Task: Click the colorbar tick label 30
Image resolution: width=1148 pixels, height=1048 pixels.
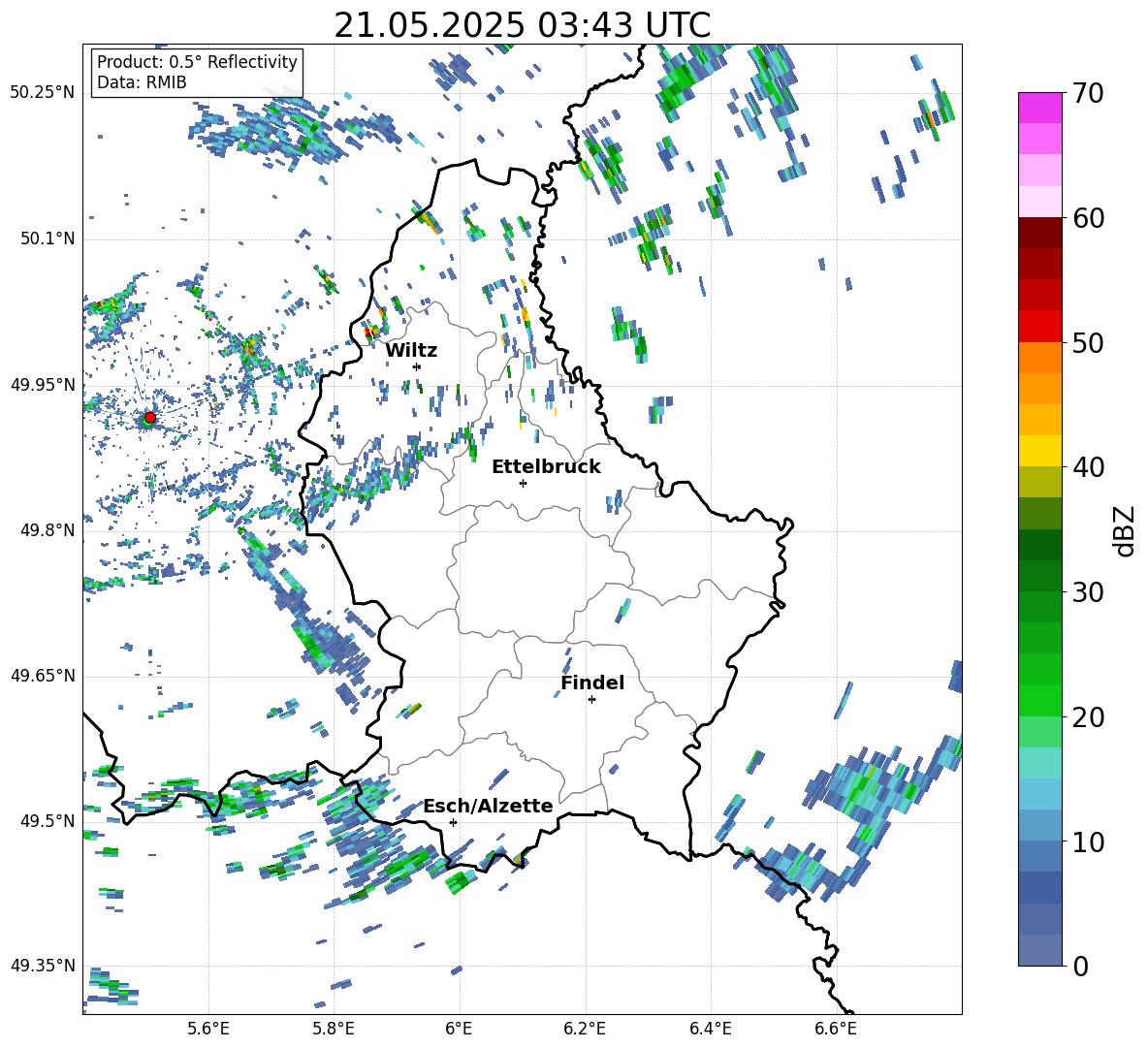Action: (x=1088, y=592)
